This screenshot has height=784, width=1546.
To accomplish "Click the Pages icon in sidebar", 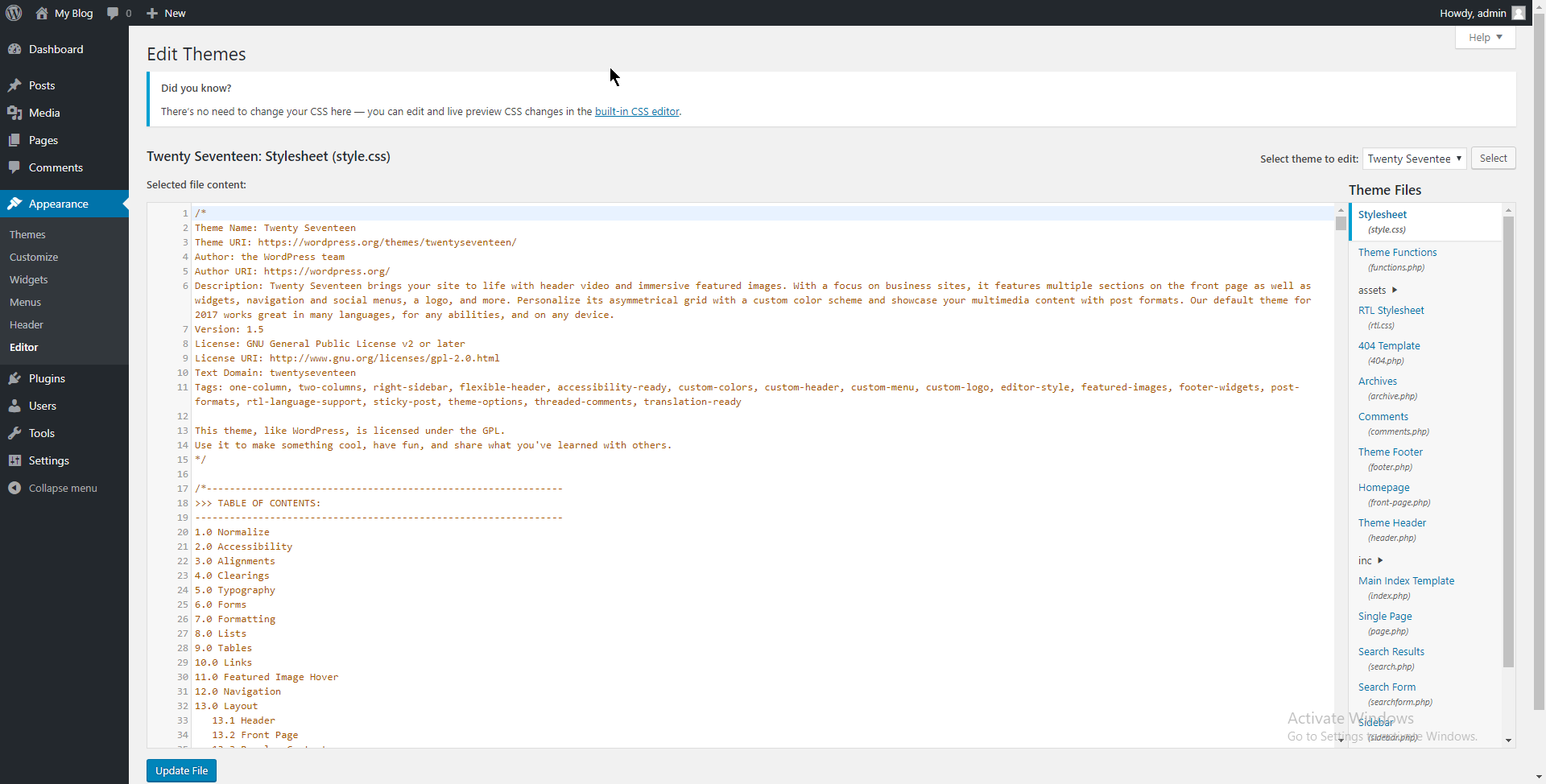I will click(14, 140).
